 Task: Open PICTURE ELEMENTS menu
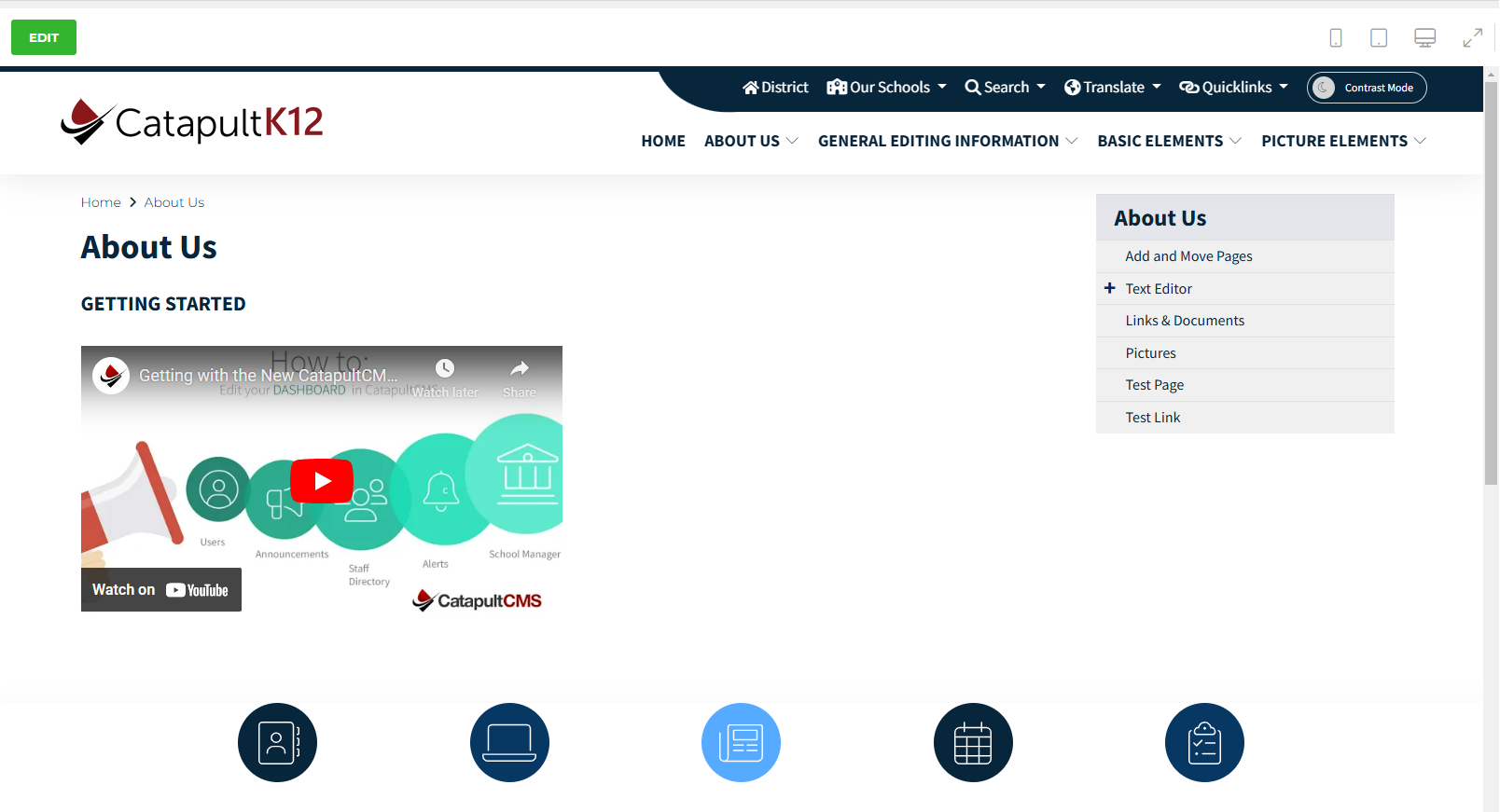tap(1334, 141)
